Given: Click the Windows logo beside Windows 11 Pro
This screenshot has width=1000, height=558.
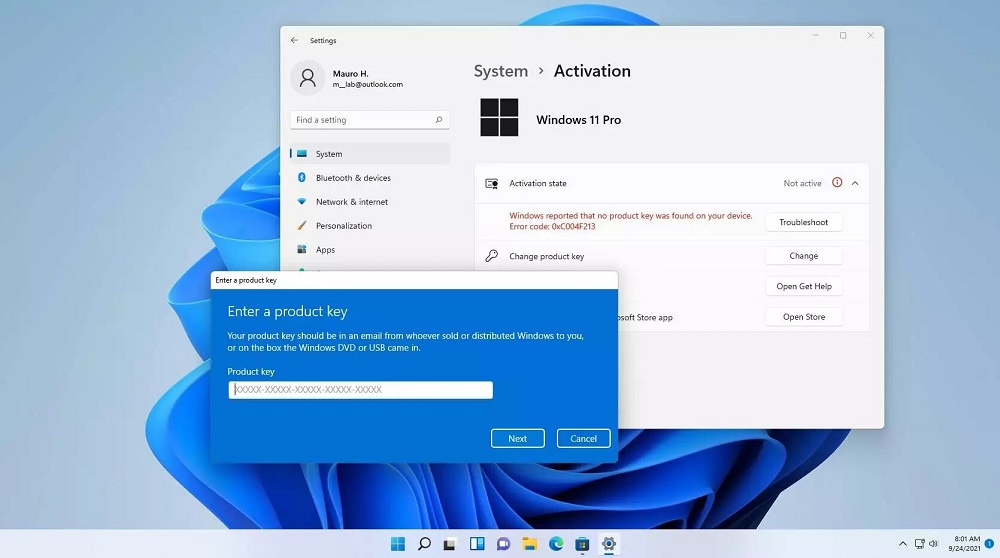Looking at the screenshot, I should [x=499, y=117].
